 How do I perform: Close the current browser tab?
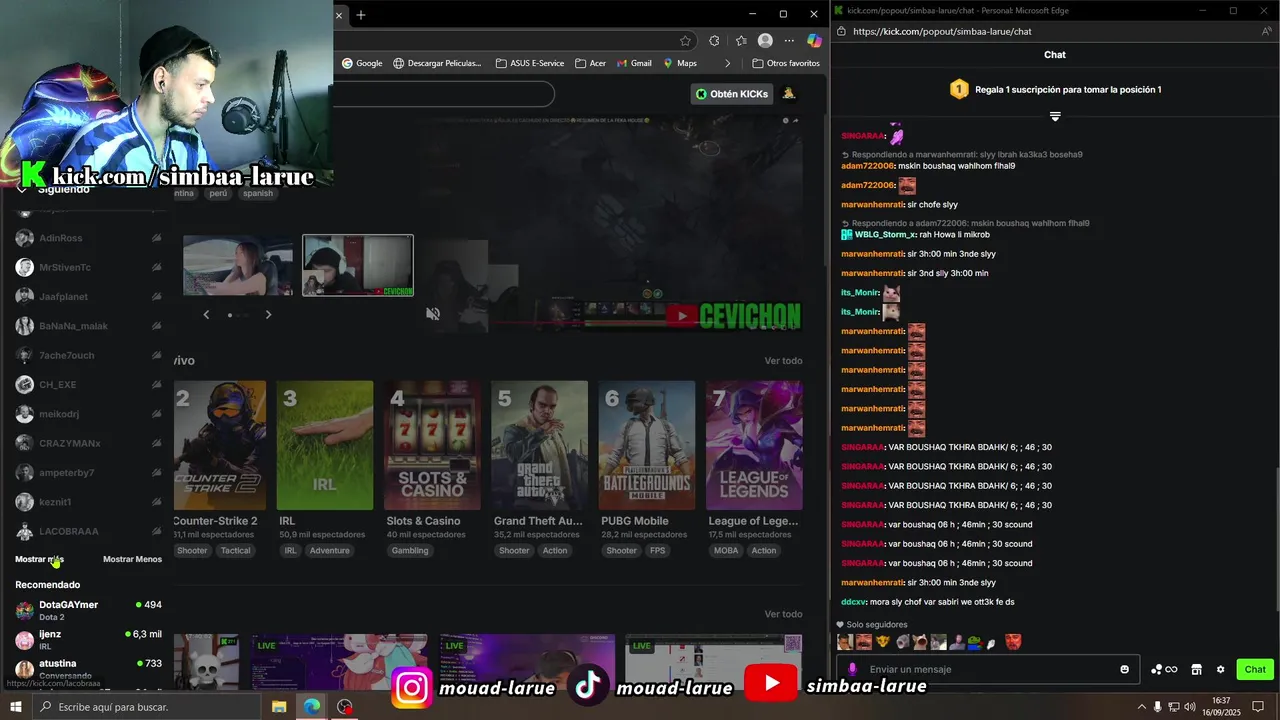(339, 15)
